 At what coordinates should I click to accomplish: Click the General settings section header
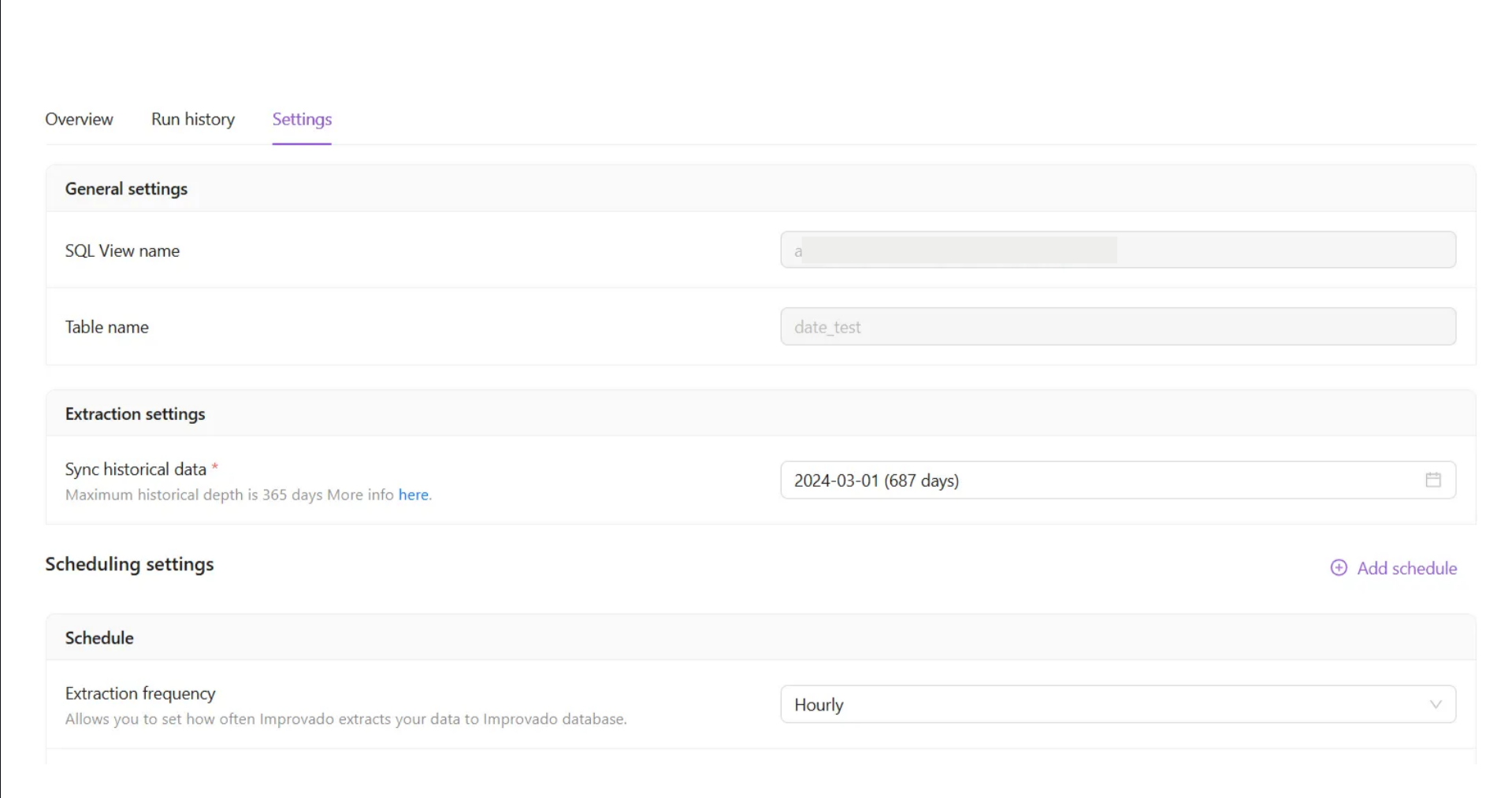[x=126, y=189]
